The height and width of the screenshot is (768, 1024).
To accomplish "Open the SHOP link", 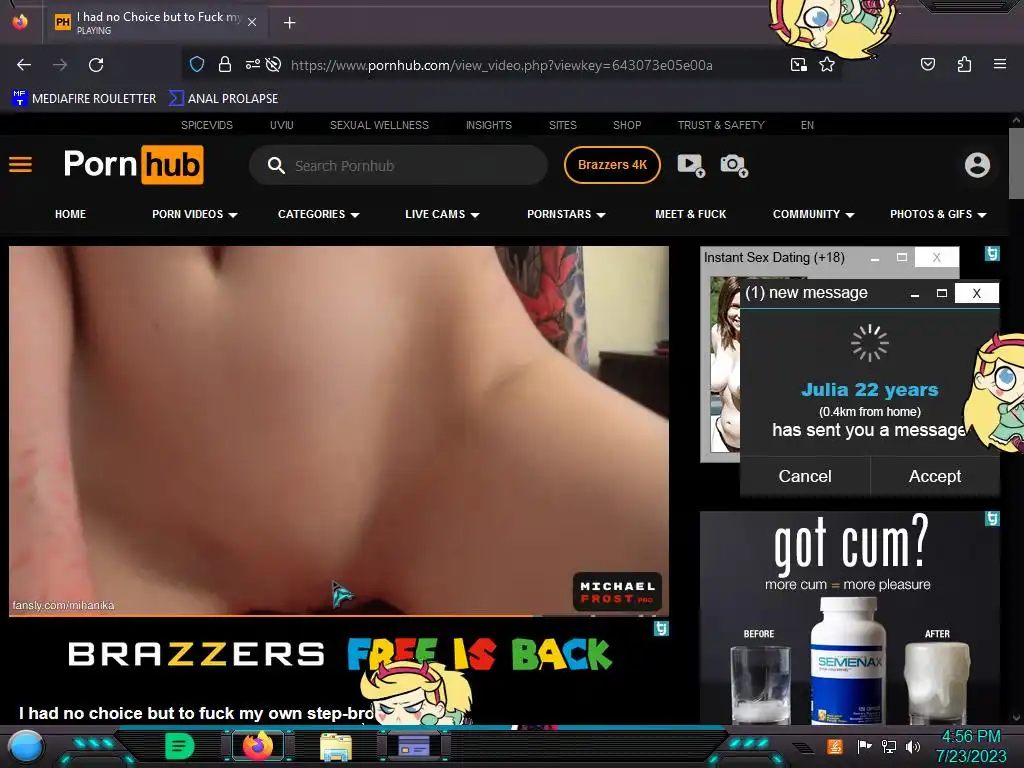I will click(627, 125).
